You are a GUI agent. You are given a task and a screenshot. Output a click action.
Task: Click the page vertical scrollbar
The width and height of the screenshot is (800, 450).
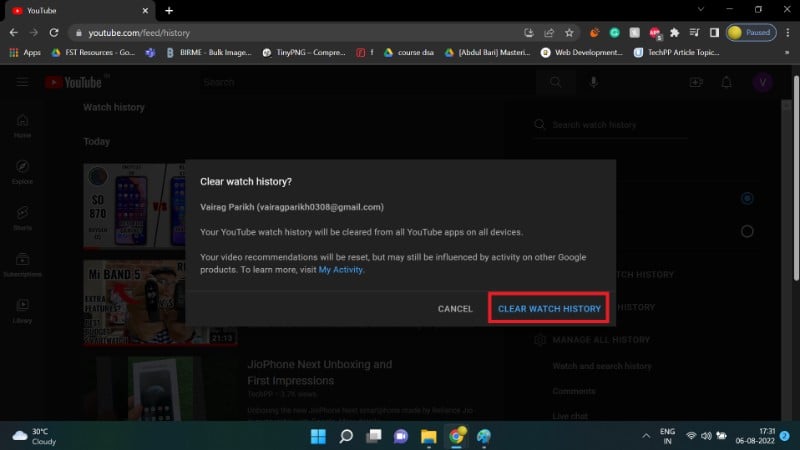[x=796, y=178]
